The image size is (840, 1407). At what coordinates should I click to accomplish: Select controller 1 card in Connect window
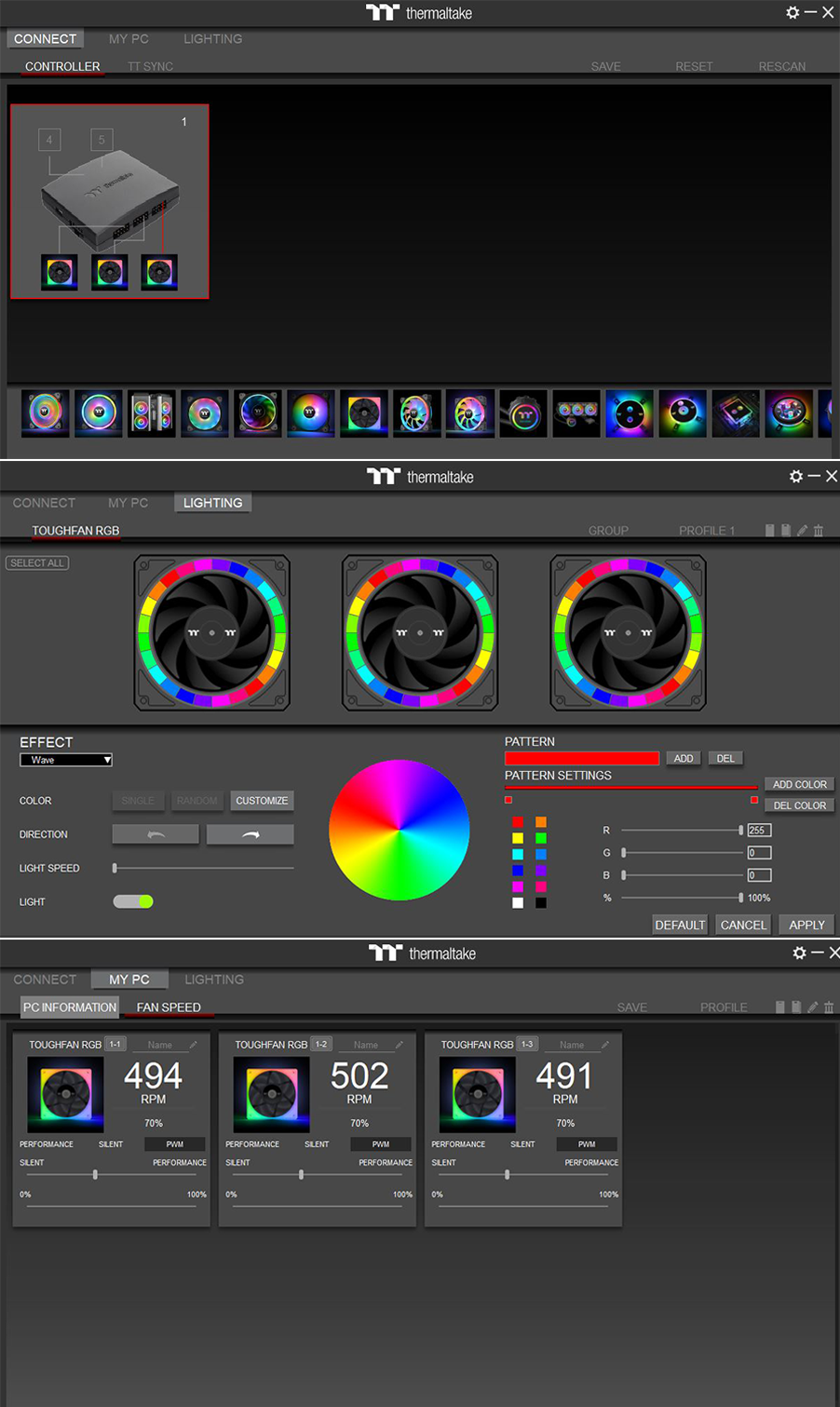click(x=110, y=201)
